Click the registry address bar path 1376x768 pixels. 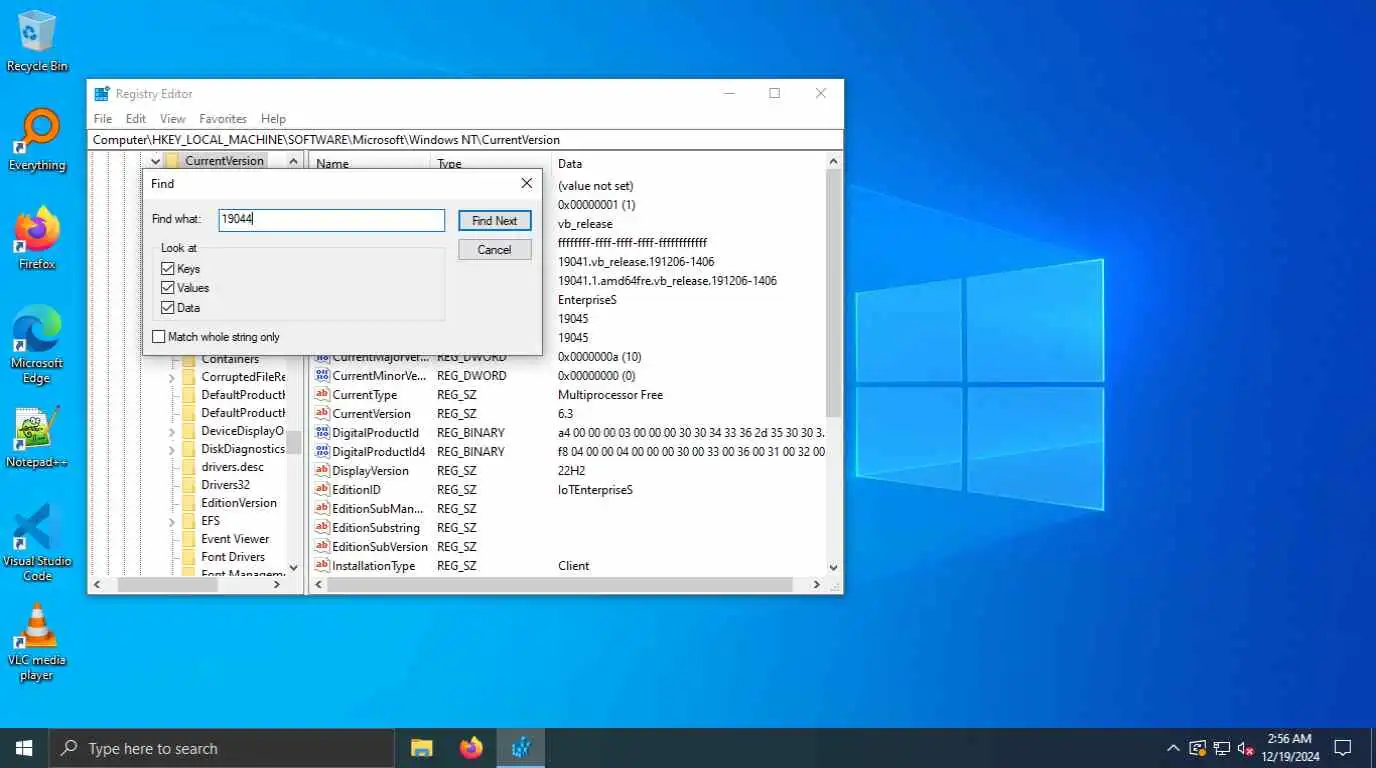[465, 140]
